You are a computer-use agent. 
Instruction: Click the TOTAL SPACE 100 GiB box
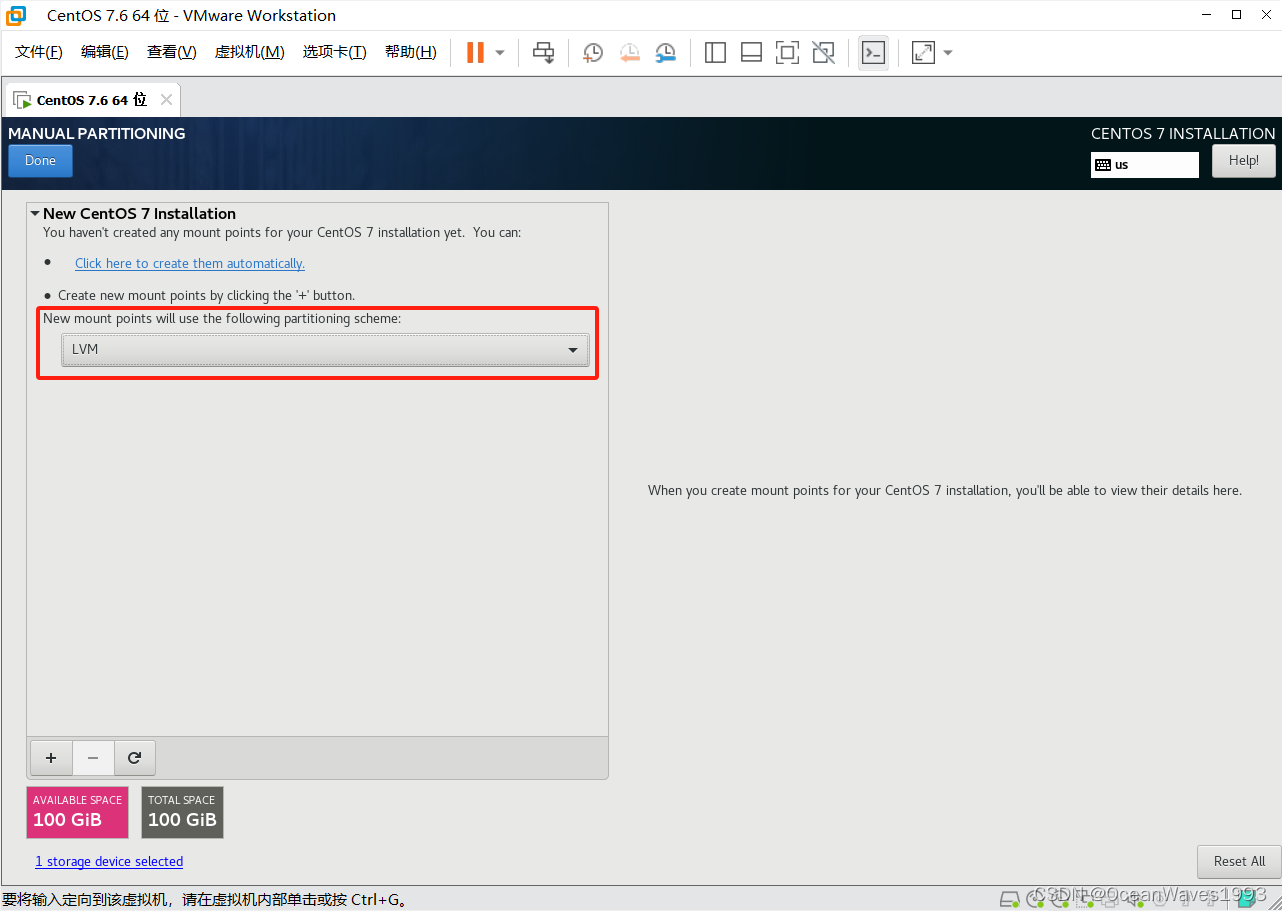pyautogui.click(x=182, y=812)
